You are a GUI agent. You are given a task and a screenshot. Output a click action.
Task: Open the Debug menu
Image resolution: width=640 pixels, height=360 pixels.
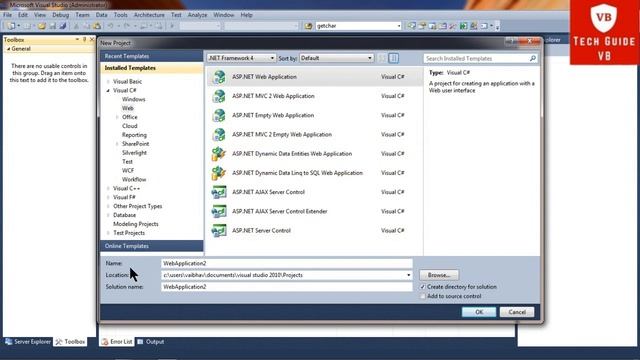tap(60, 15)
